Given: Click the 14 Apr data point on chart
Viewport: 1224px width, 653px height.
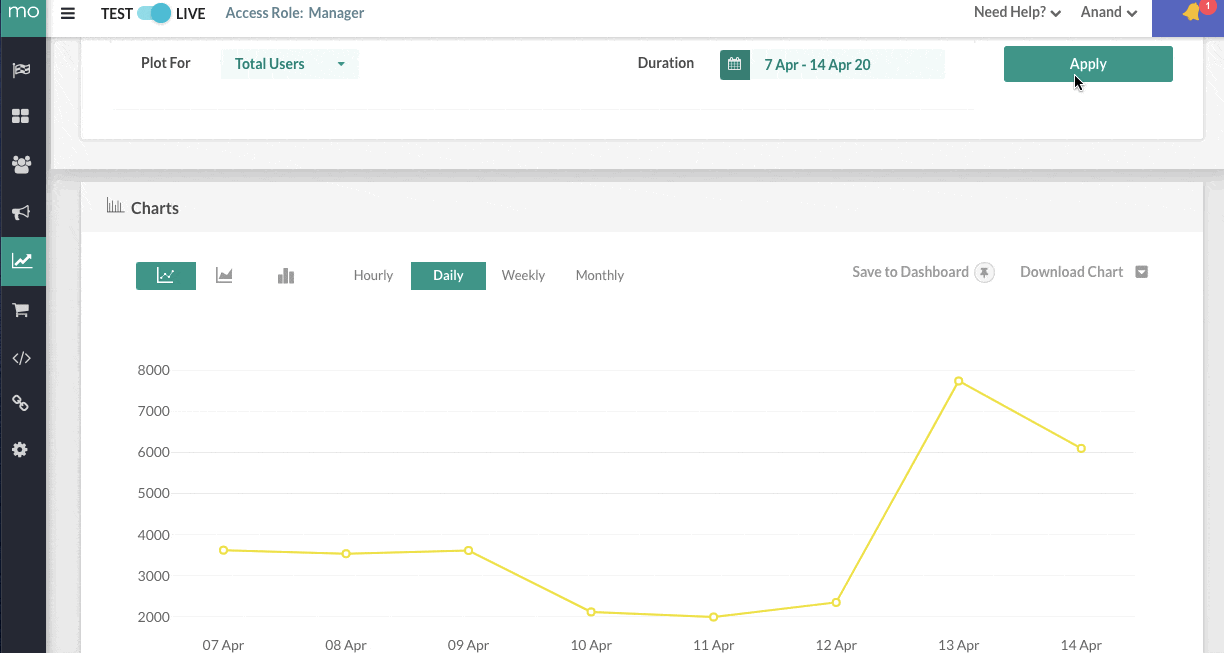Looking at the screenshot, I should click(x=1081, y=449).
